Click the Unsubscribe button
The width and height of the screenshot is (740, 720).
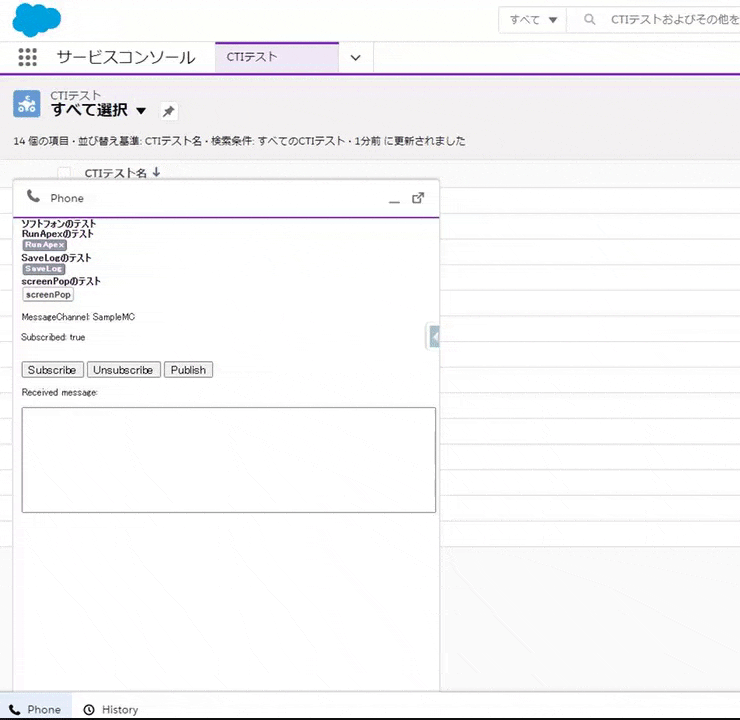[x=124, y=370]
